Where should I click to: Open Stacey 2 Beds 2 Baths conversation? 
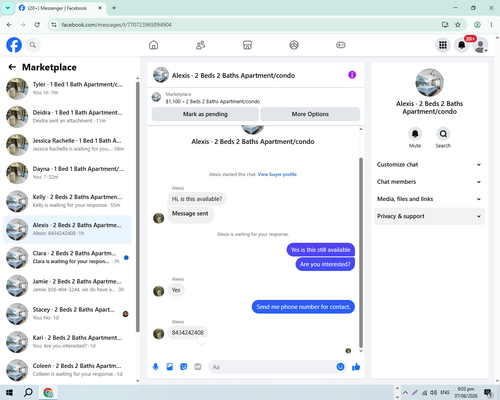(x=67, y=314)
